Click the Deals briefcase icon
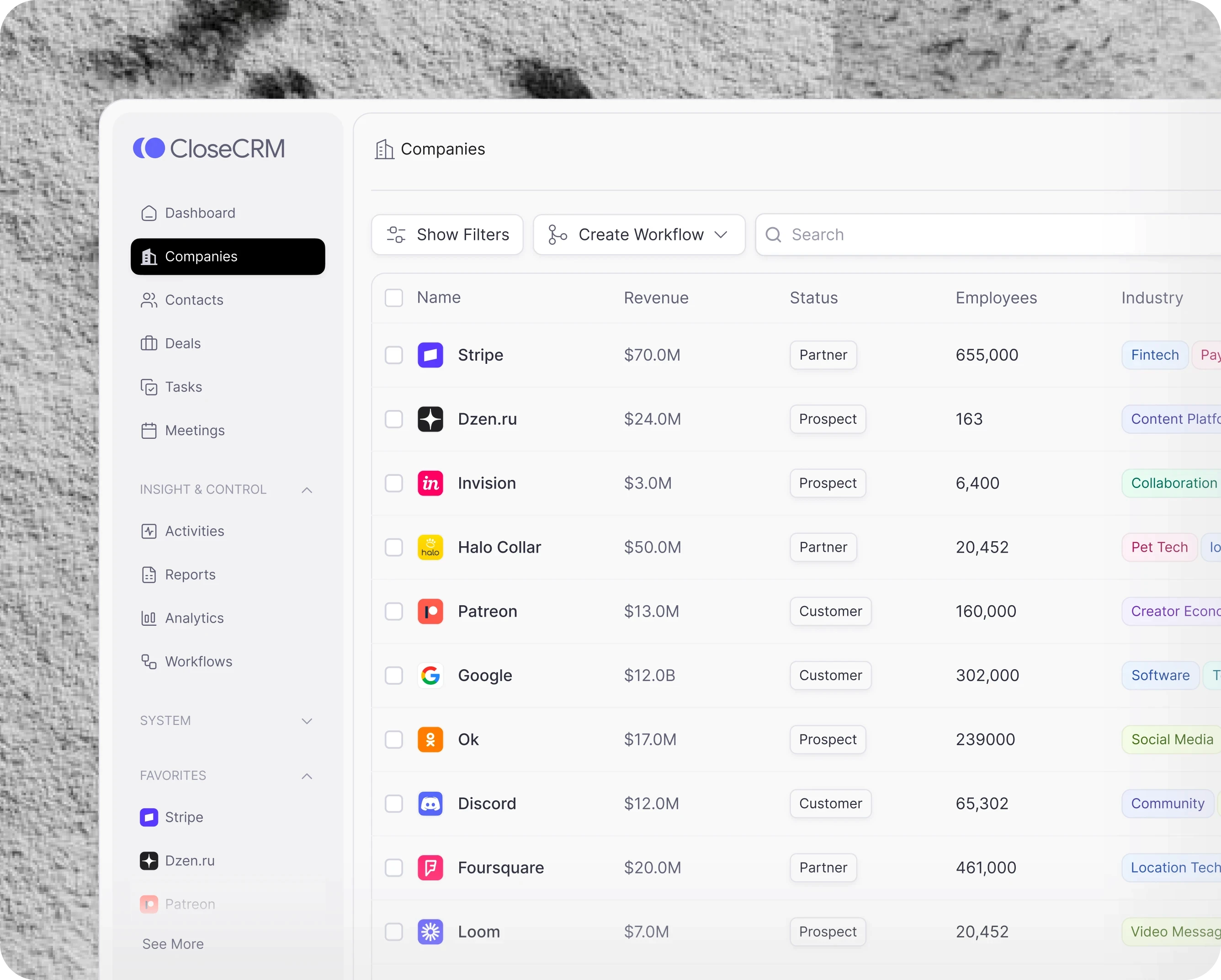 (x=149, y=343)
